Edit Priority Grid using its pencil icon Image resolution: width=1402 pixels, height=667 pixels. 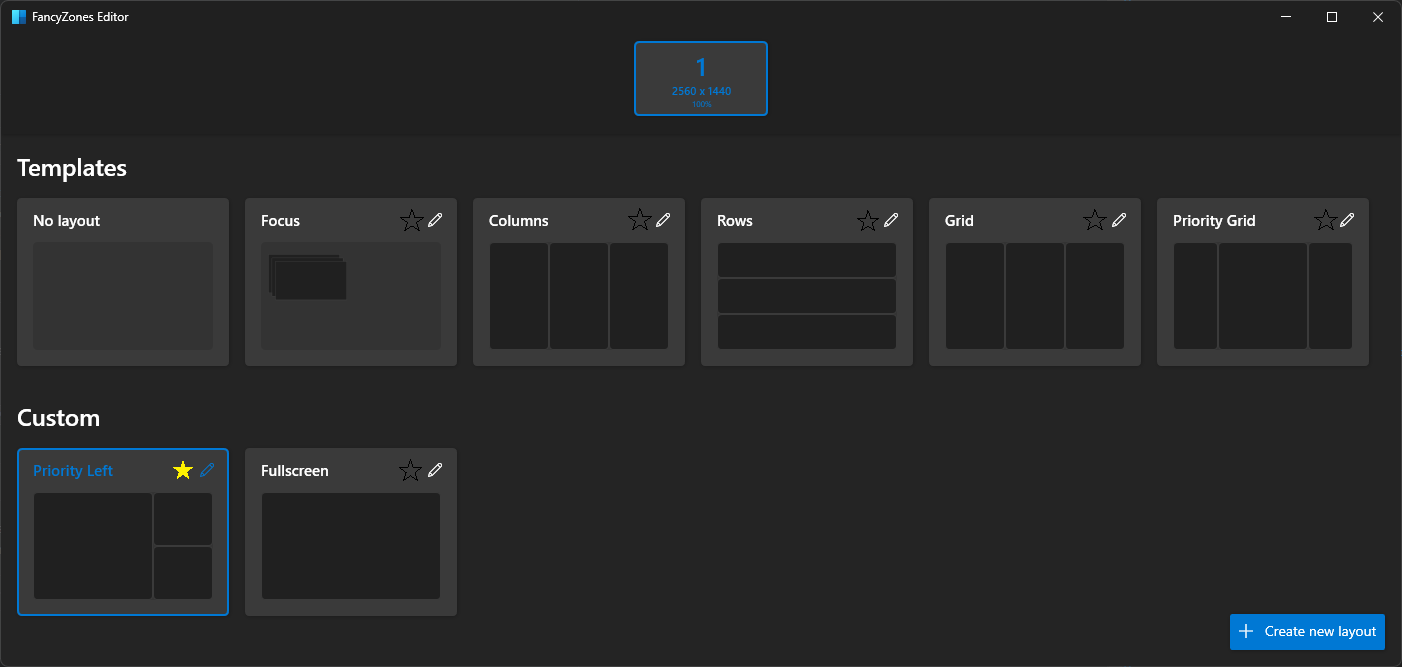1347,220
